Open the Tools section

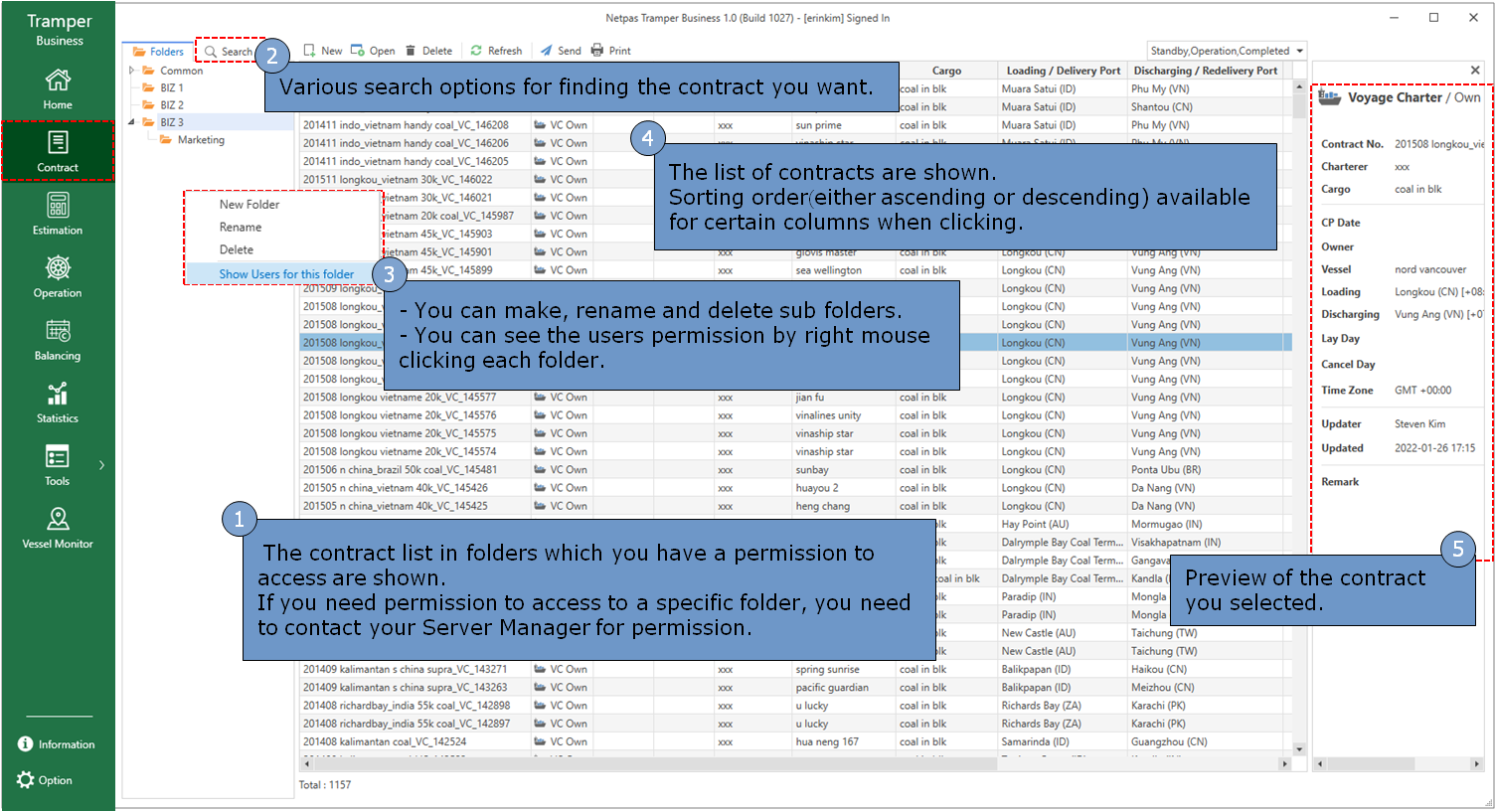point(58,465)
